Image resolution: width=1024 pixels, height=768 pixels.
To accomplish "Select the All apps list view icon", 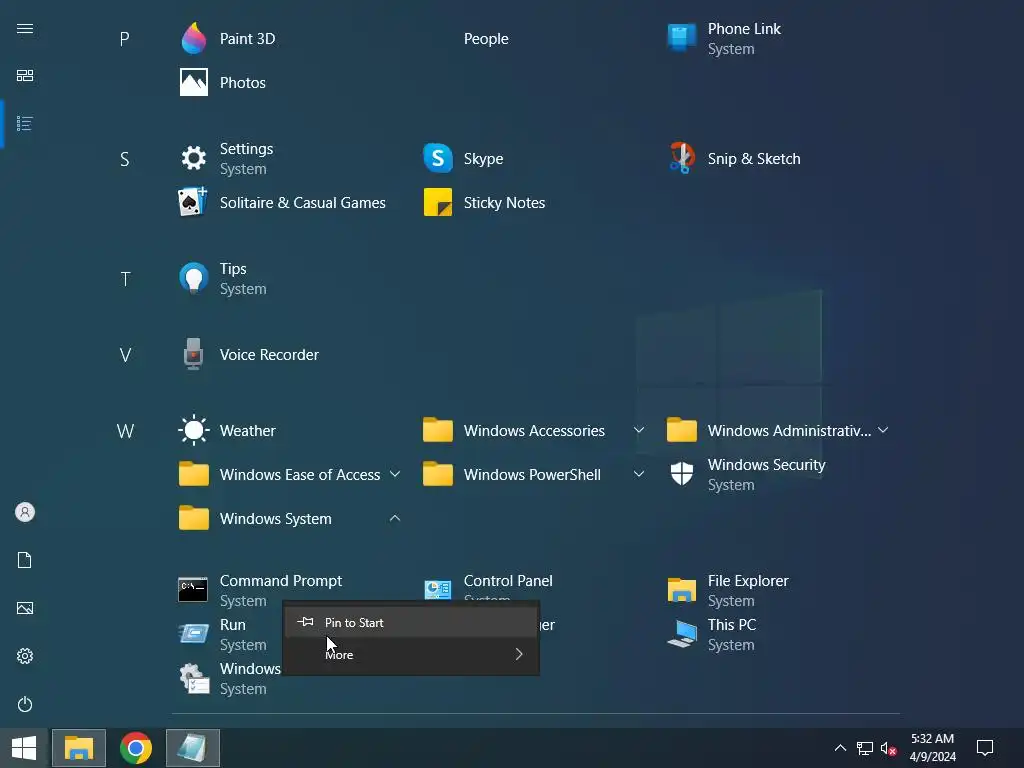I will point(25,123).
